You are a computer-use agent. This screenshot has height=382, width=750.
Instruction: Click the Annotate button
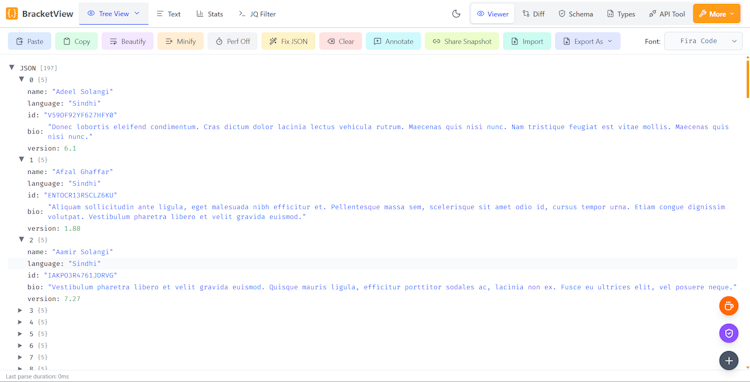tap(393, 41)
